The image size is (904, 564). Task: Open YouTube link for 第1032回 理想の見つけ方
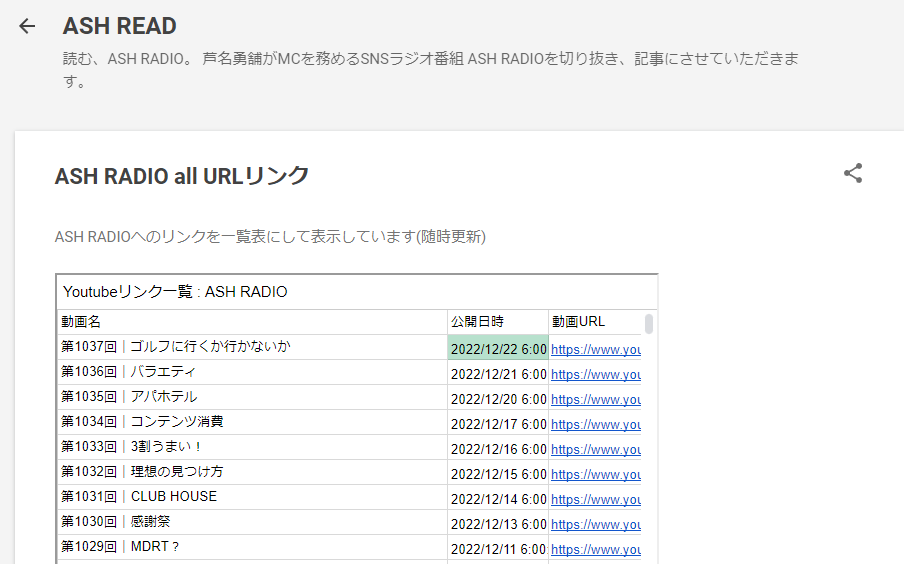596,474
